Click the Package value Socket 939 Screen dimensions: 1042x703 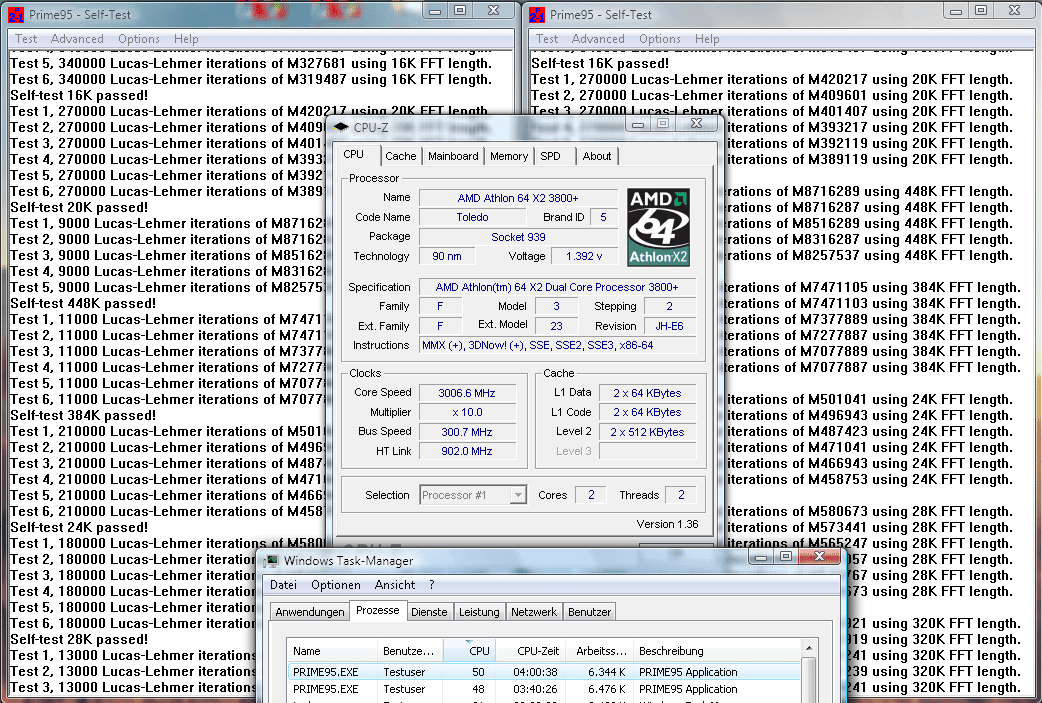pyautogui.click(x=518, y=237)
